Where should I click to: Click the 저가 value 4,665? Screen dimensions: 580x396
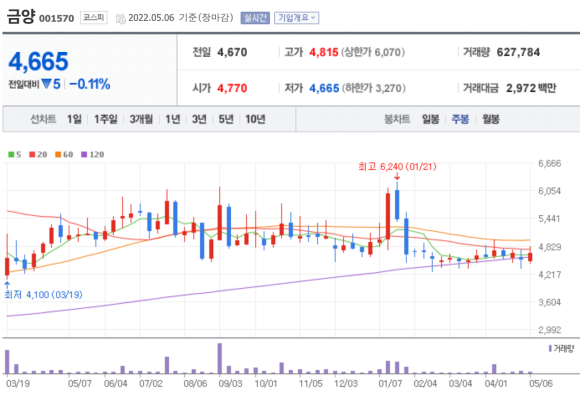[x=324, y=88]
